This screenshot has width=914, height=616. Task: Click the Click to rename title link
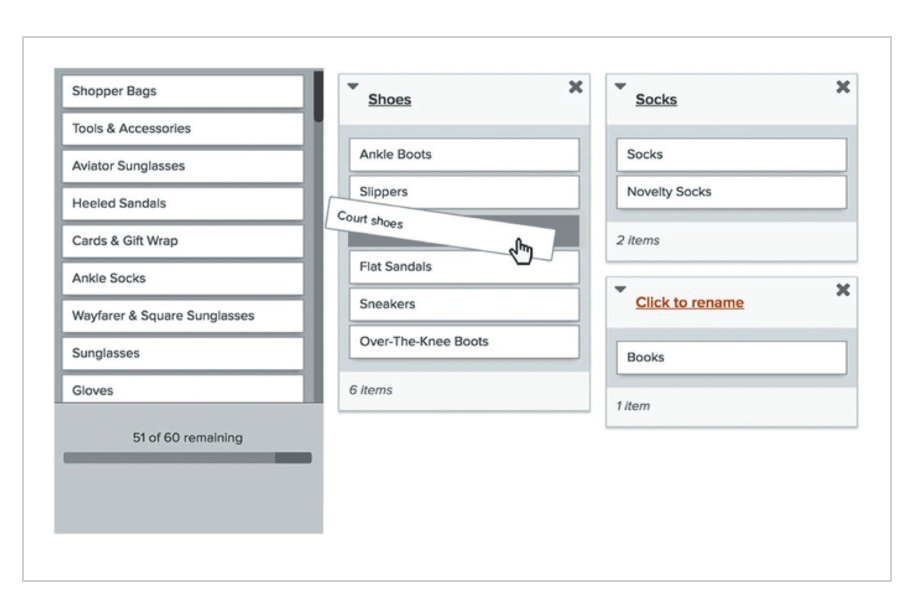(690, 302)
